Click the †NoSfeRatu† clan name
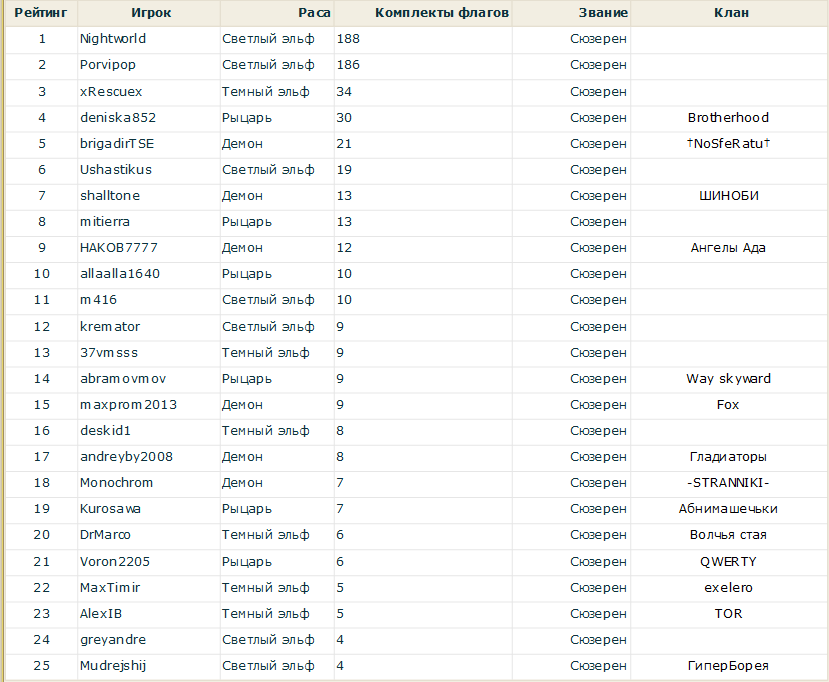The image size is (829, 682). (728, 143)
